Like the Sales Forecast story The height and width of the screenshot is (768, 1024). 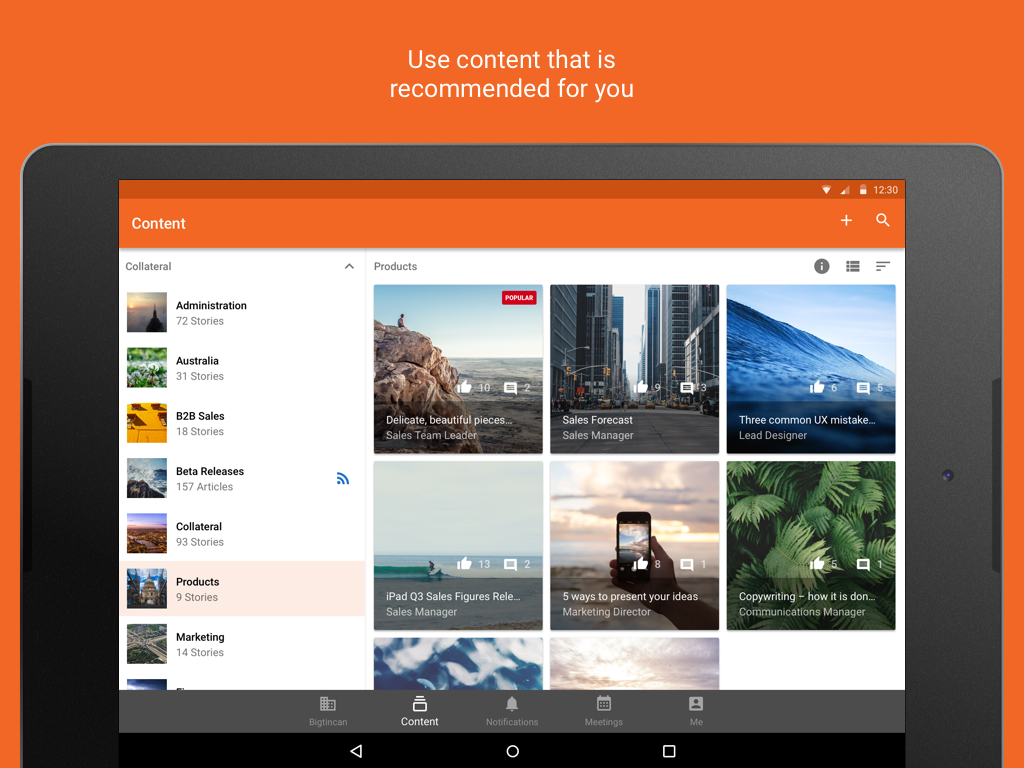[641, 387]
